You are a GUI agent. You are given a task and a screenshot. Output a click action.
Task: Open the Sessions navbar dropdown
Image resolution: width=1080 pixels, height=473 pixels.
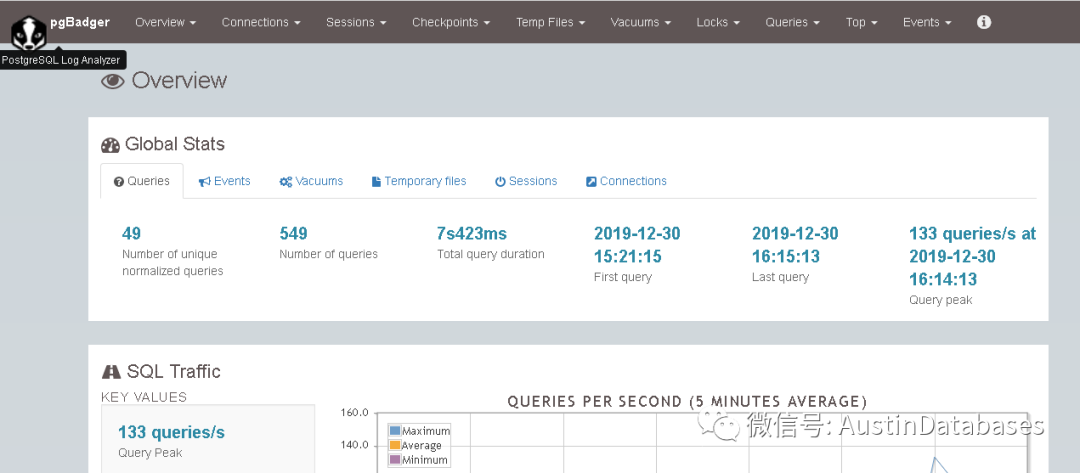pyautogui.click(x=356, y=22)
